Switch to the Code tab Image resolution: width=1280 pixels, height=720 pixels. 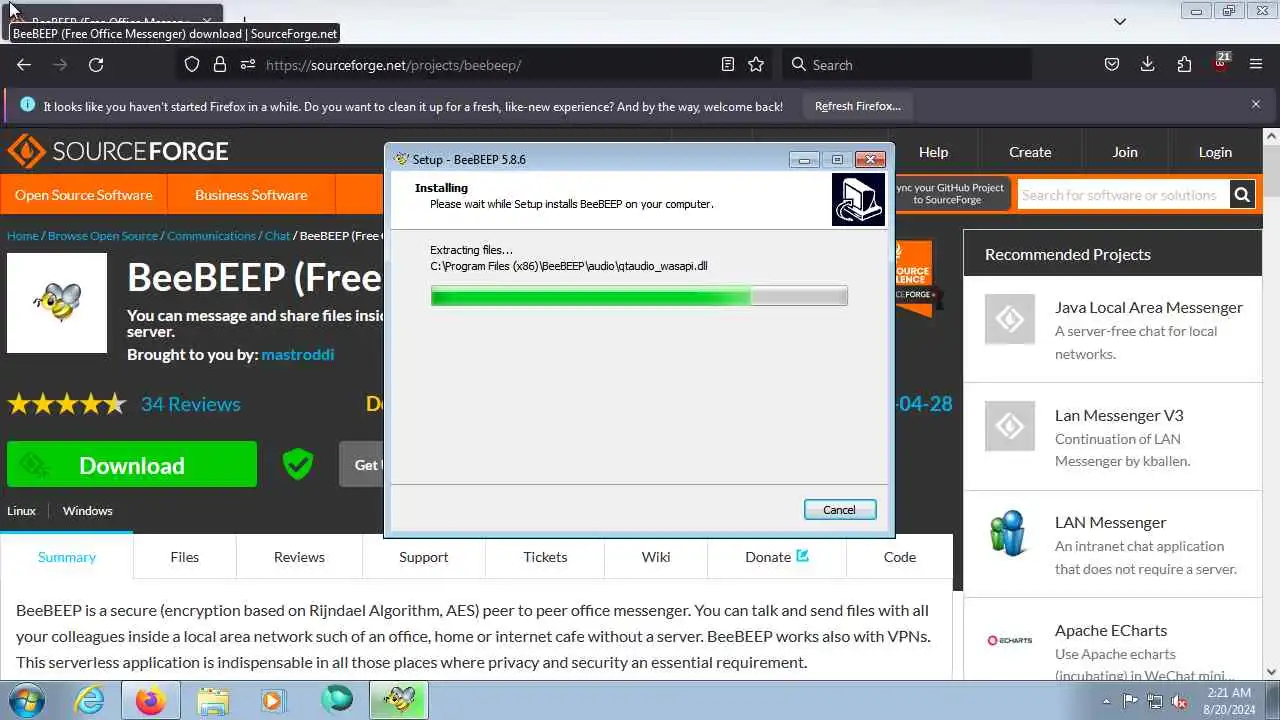[x=899, y=557]
